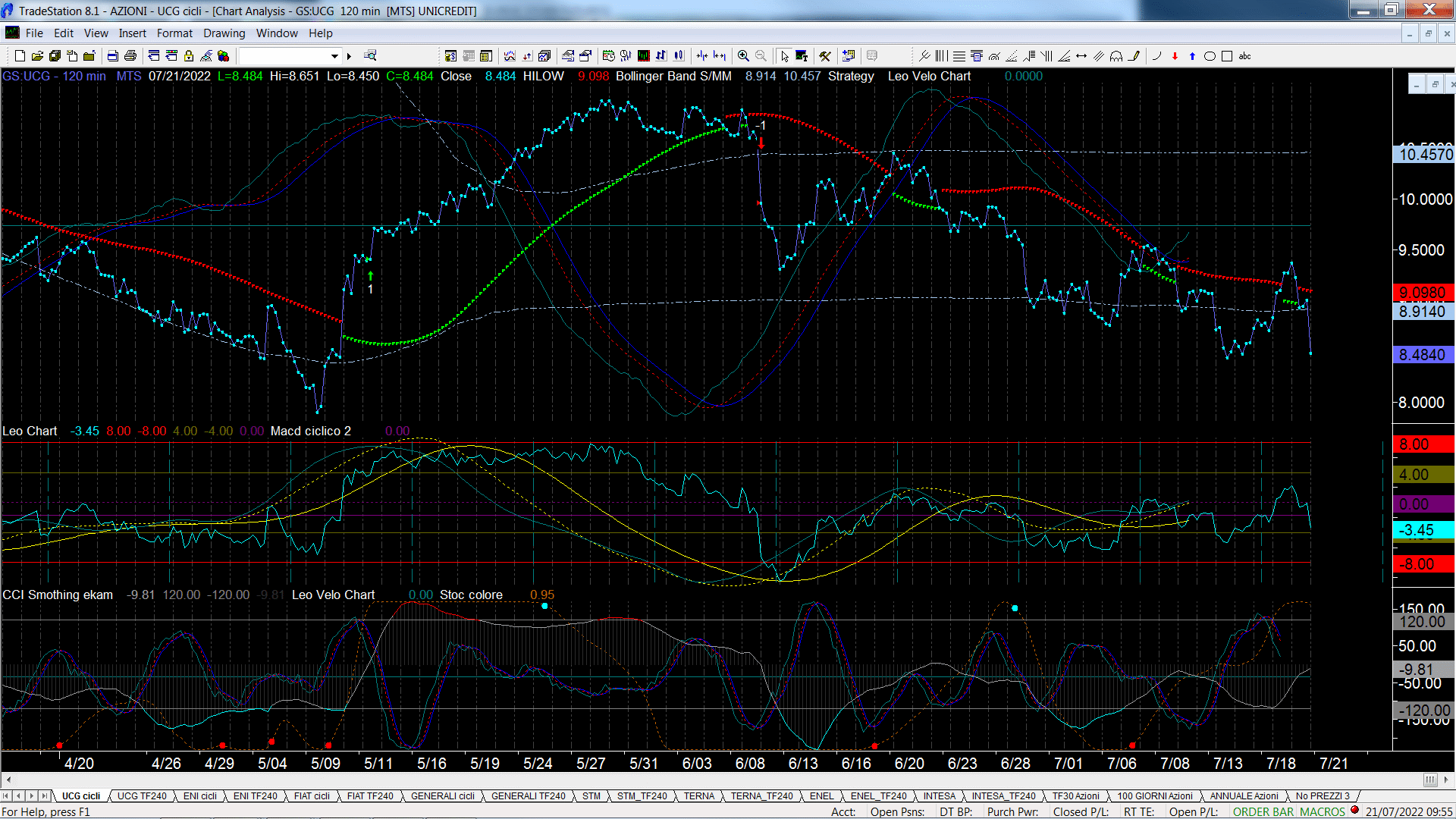Select the rectangle drawing tool

(x=1227, y=56)
